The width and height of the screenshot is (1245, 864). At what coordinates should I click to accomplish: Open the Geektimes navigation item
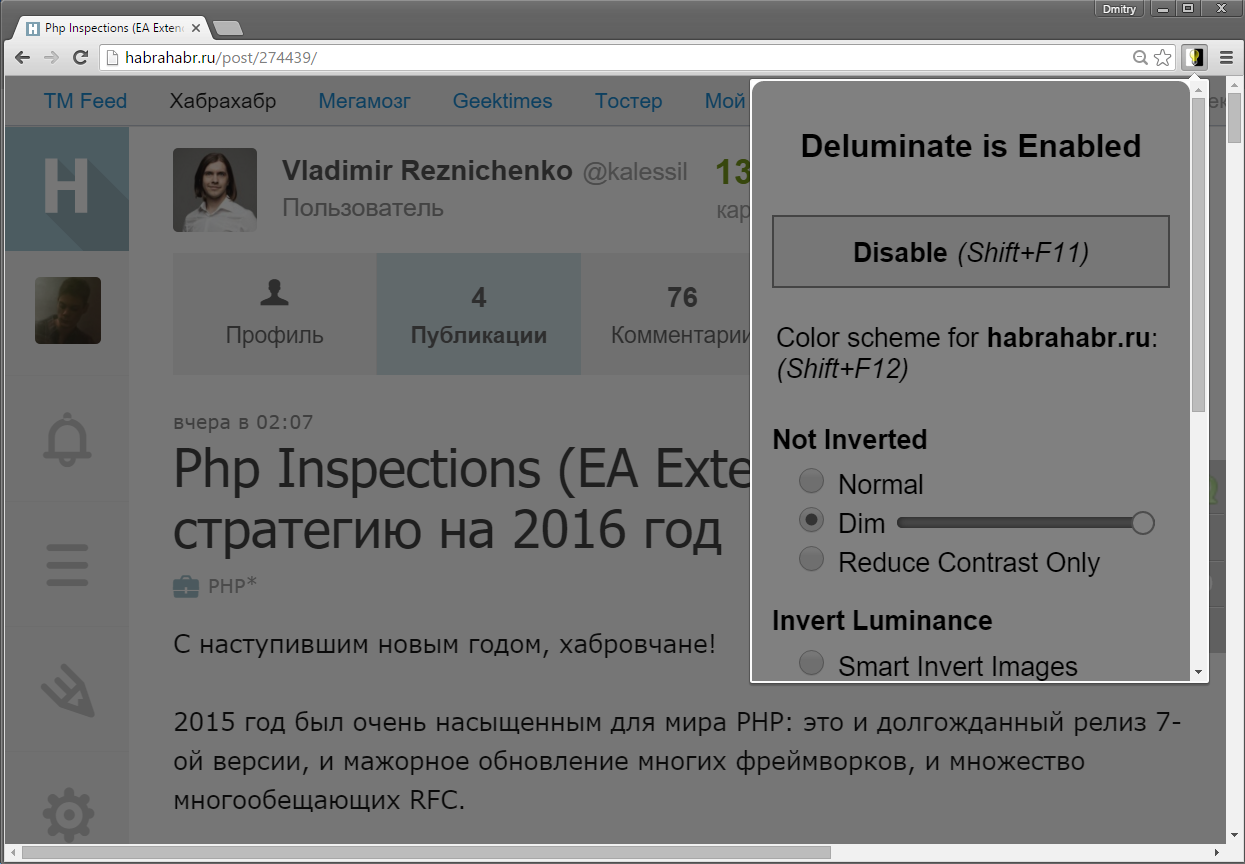point(502,101)
